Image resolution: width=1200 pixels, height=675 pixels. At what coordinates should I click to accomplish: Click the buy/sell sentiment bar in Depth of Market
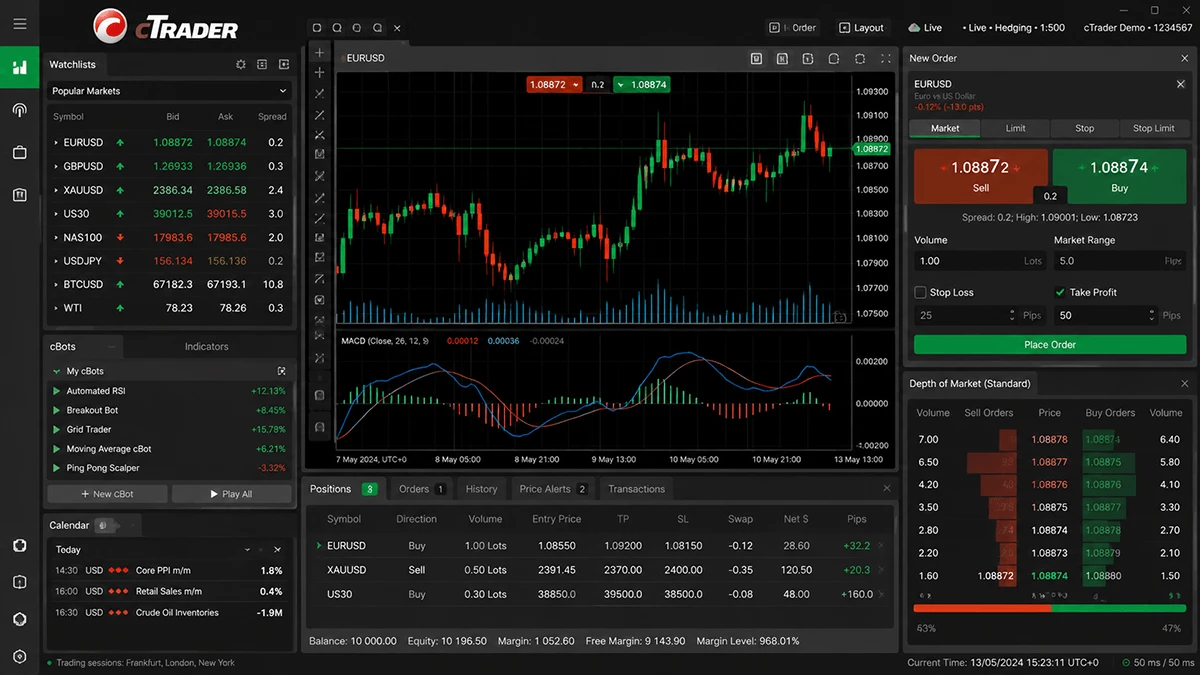(x=1050, y=608)
